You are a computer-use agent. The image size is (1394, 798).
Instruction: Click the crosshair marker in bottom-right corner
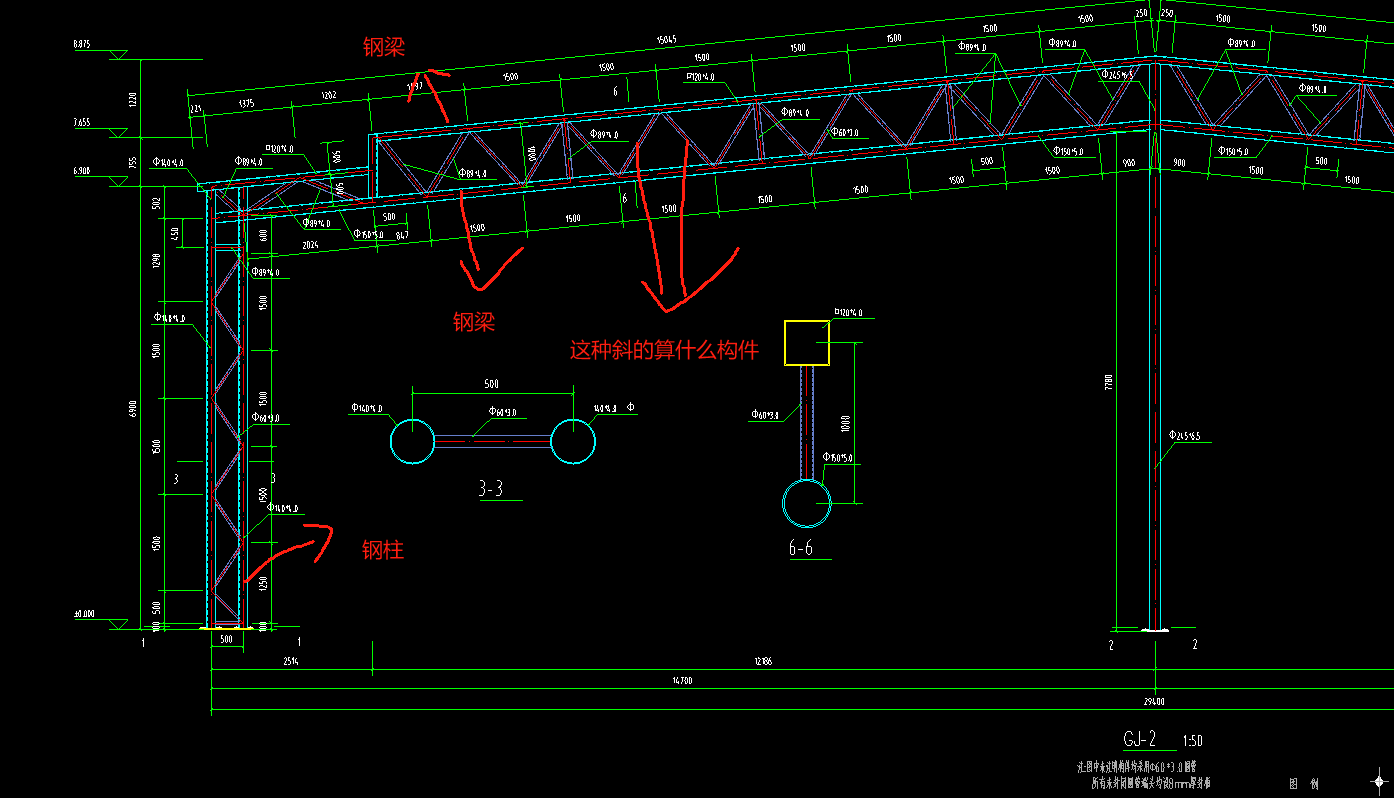click(x=1379, y=781)
